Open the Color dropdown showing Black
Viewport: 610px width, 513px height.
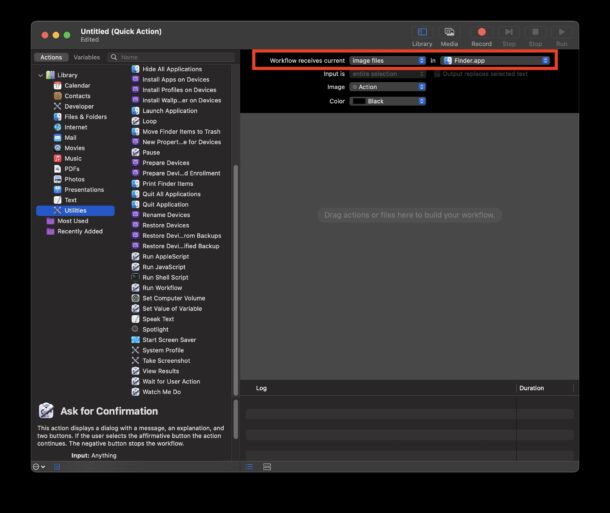(387, 101)
